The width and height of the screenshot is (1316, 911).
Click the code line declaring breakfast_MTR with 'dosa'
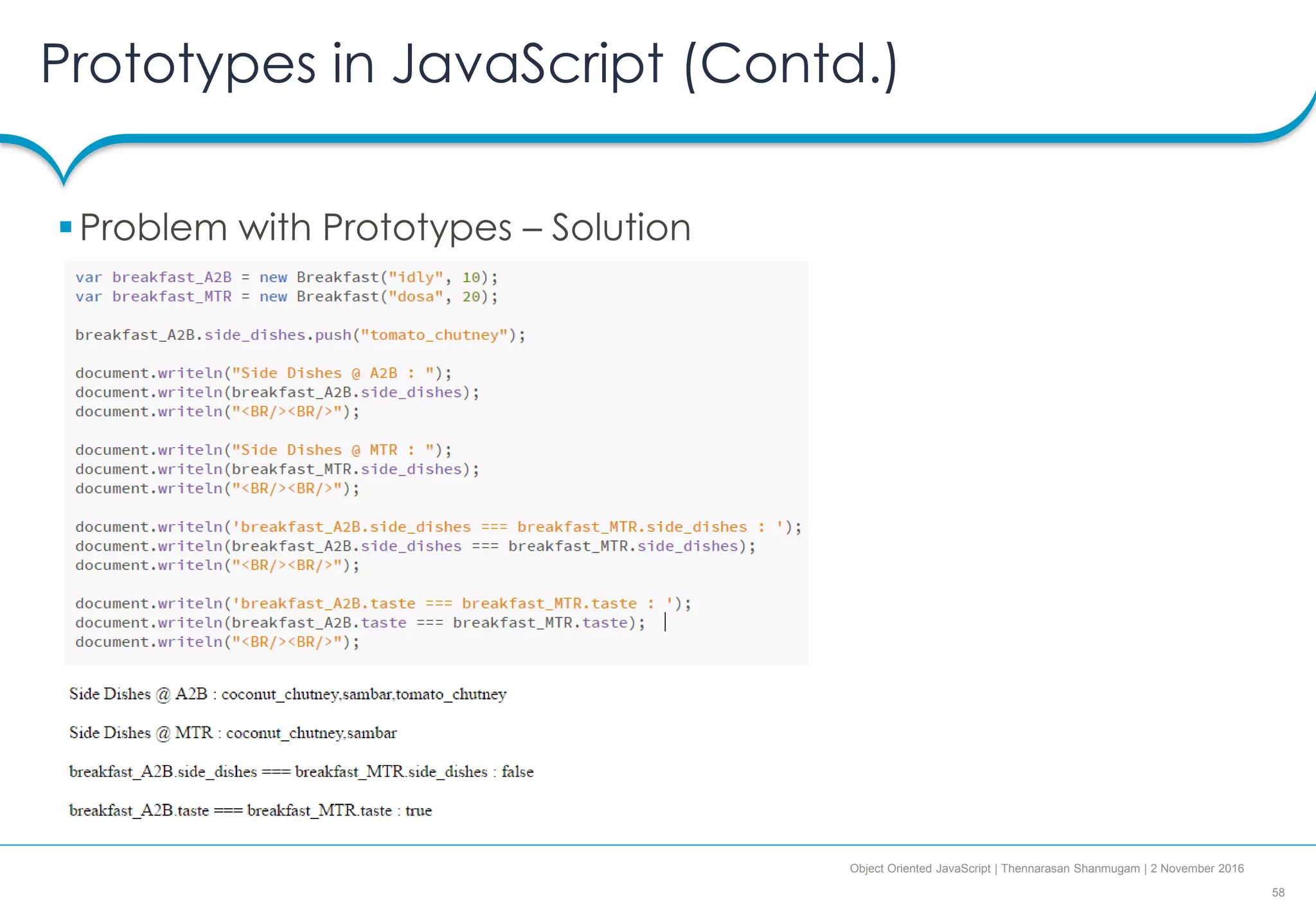[287, 297]
